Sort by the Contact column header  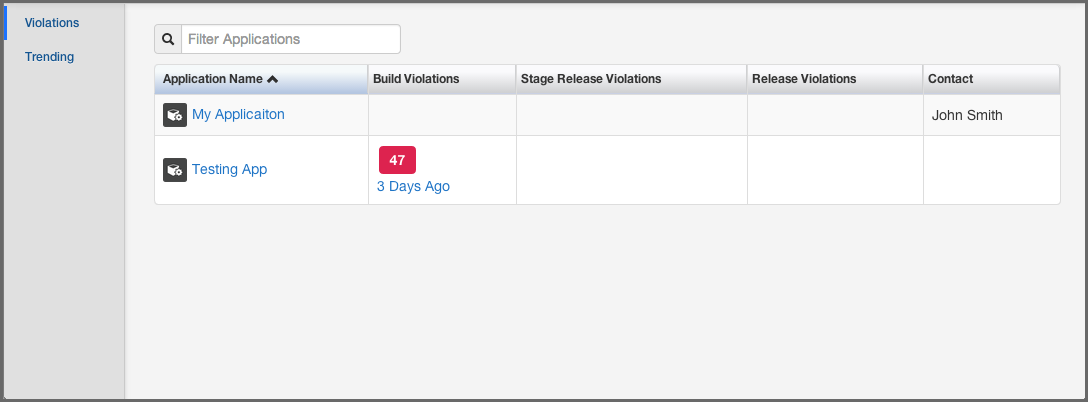click(991, 79)
